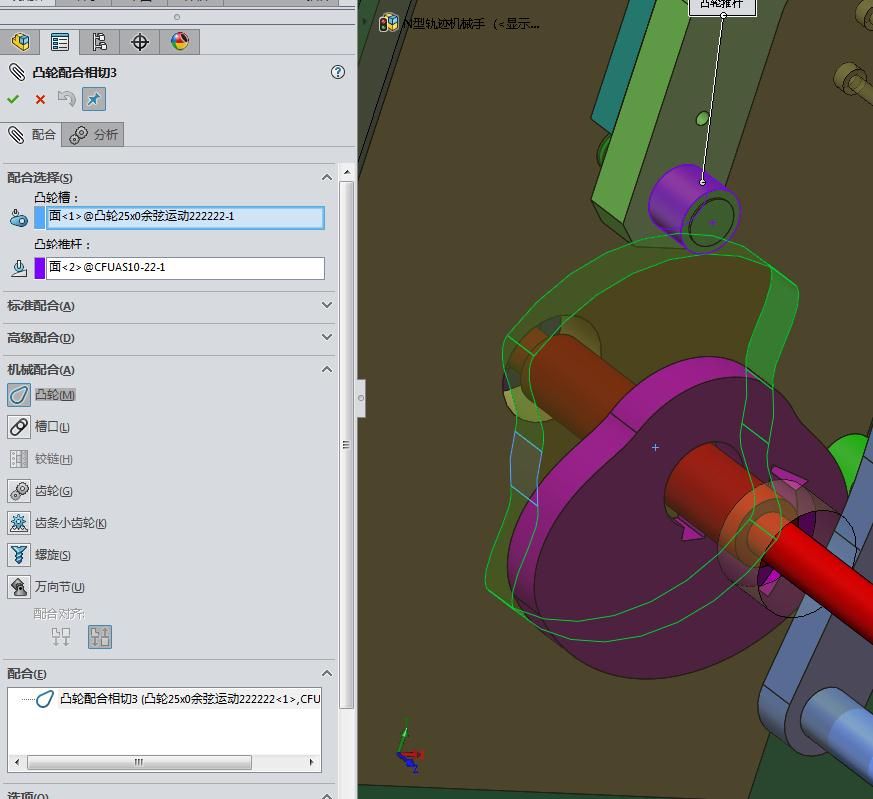The image size is (873, 799).
Task: Click the green checkmark to confirm mate
Action: pyautogui.click(x=13, y=99)
